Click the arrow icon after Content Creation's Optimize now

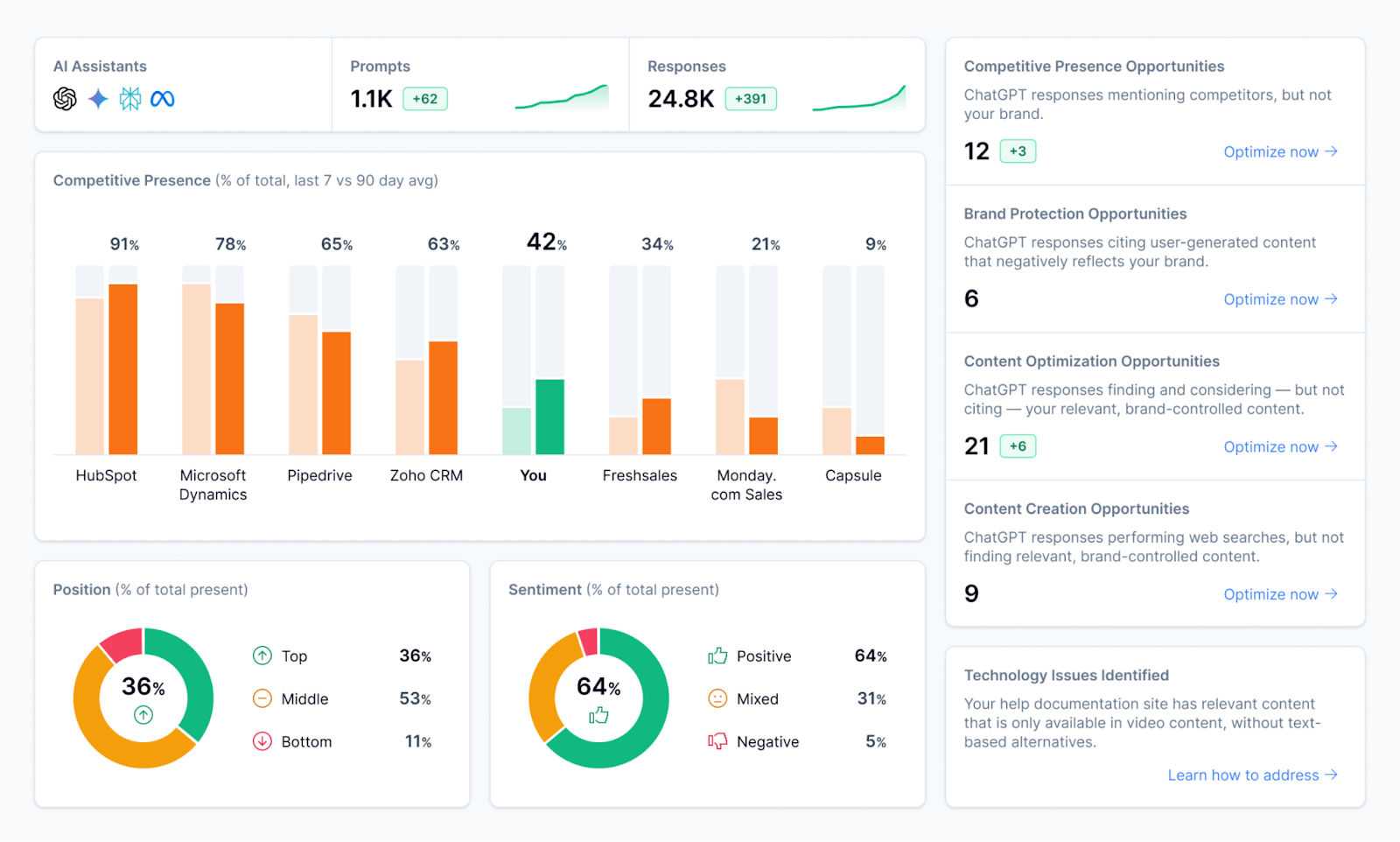coord(1332,593)
